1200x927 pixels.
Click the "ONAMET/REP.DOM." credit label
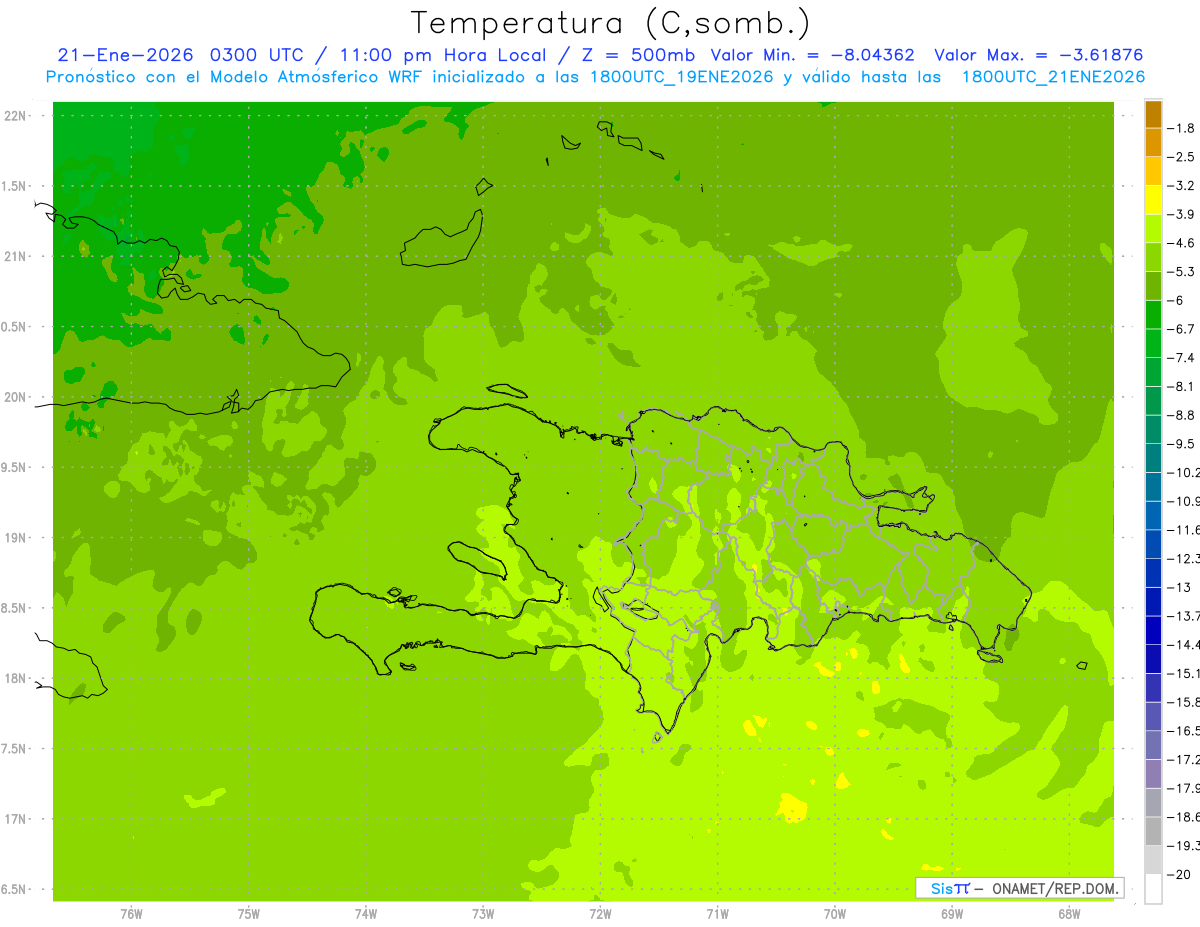coord(1054,888)
